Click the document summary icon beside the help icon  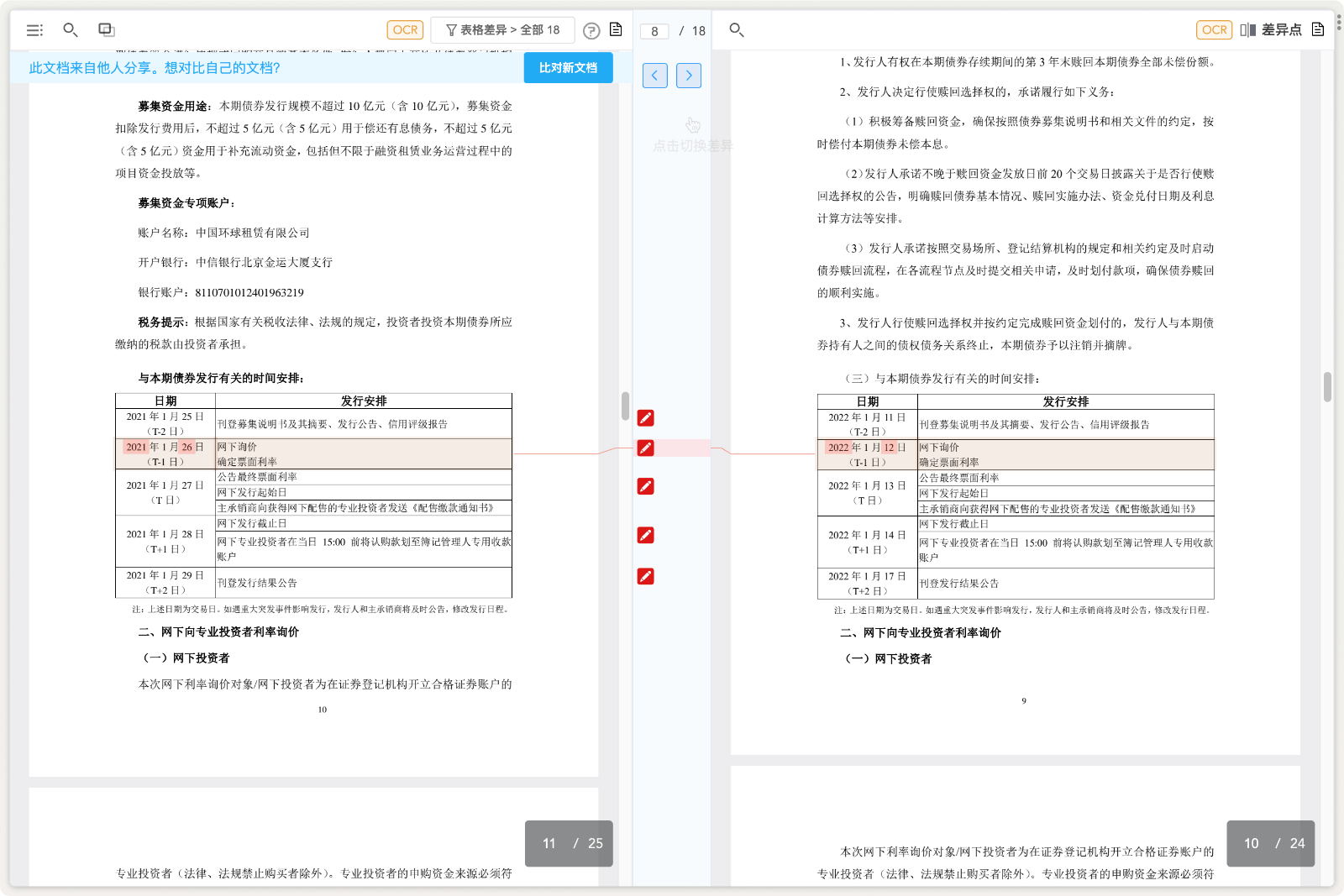pos(615,29)
